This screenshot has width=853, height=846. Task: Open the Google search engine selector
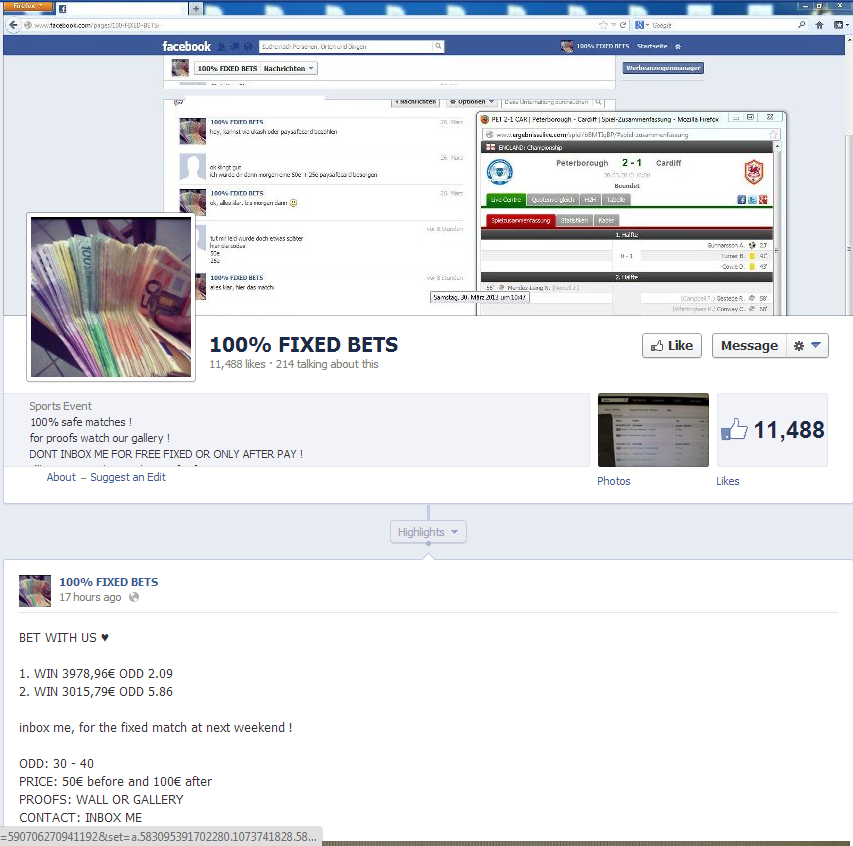[641, 25]
